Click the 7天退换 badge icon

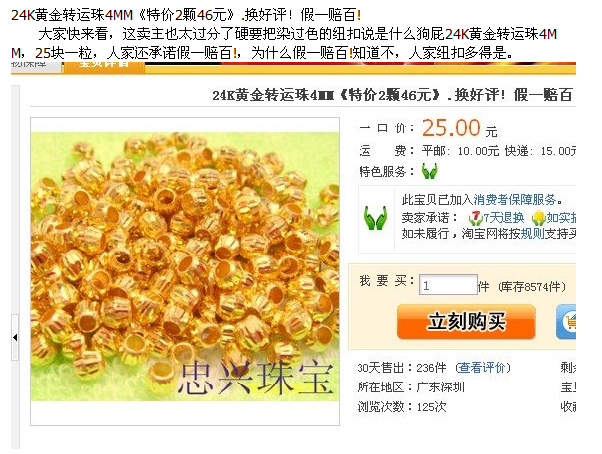coord(475,218)
